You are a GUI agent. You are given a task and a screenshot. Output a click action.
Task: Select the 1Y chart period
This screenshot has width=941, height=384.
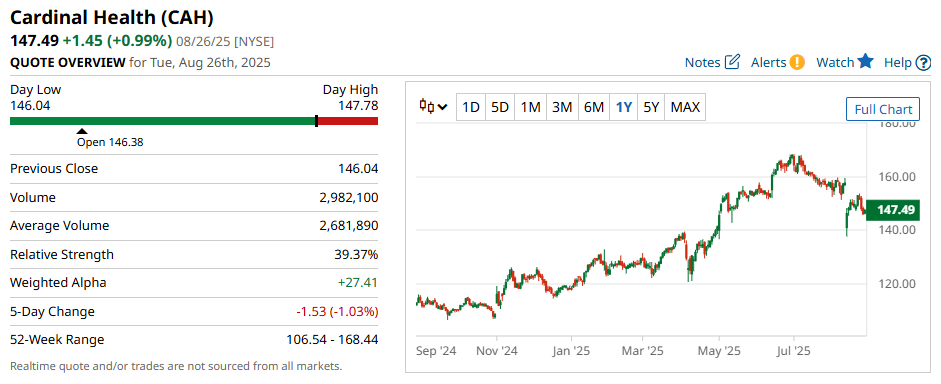(x=624, y=107)
